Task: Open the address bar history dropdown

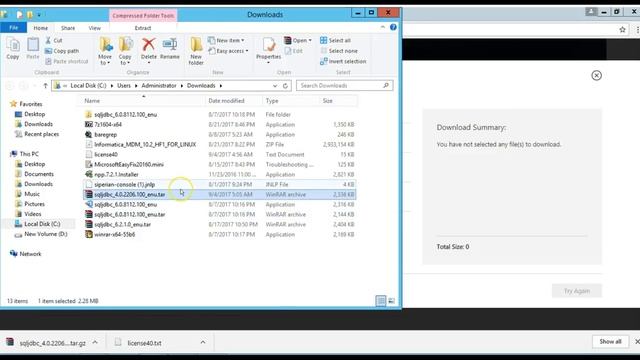Action: [x=275, y=86]
